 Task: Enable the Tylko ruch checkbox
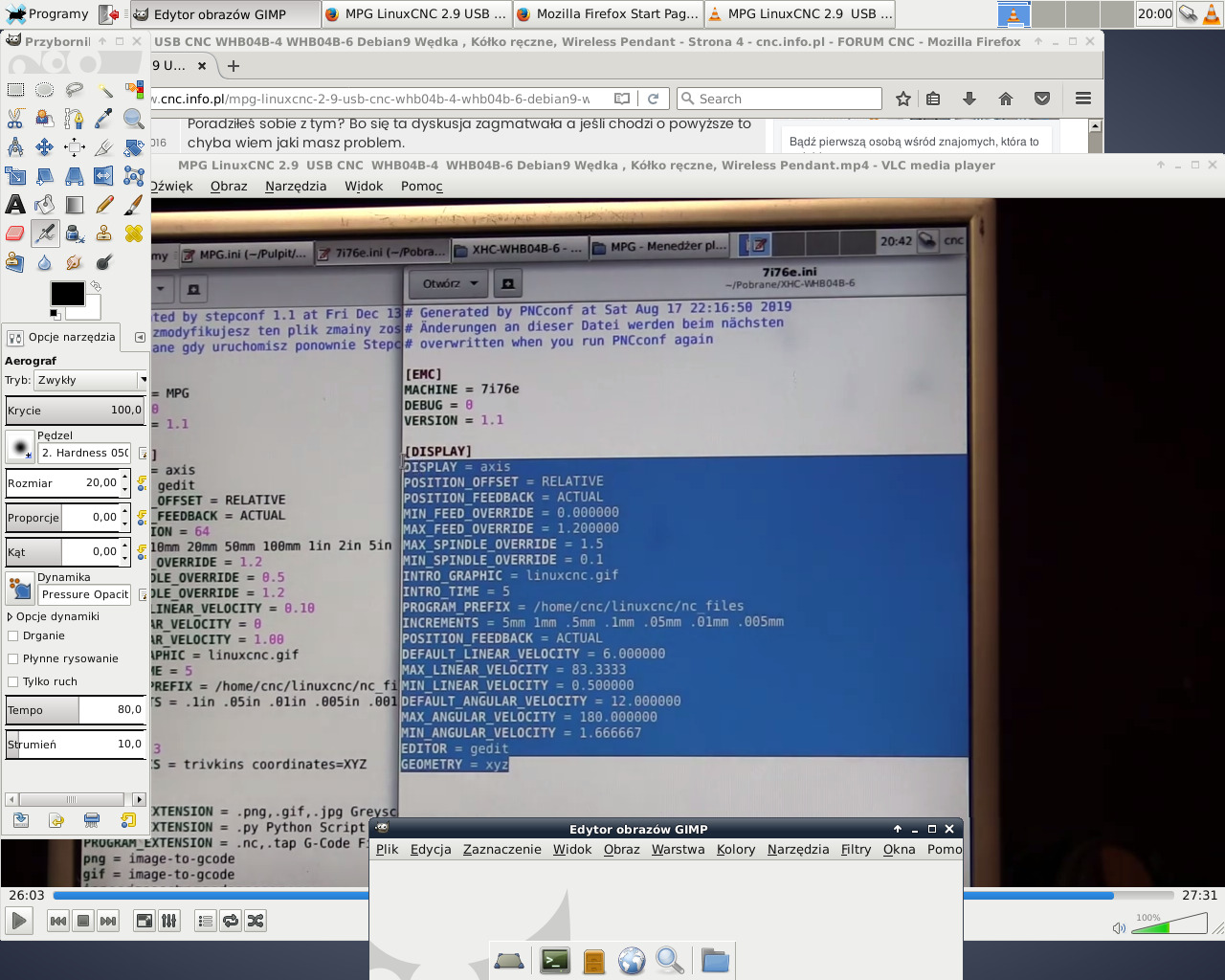tap(13, 681)
